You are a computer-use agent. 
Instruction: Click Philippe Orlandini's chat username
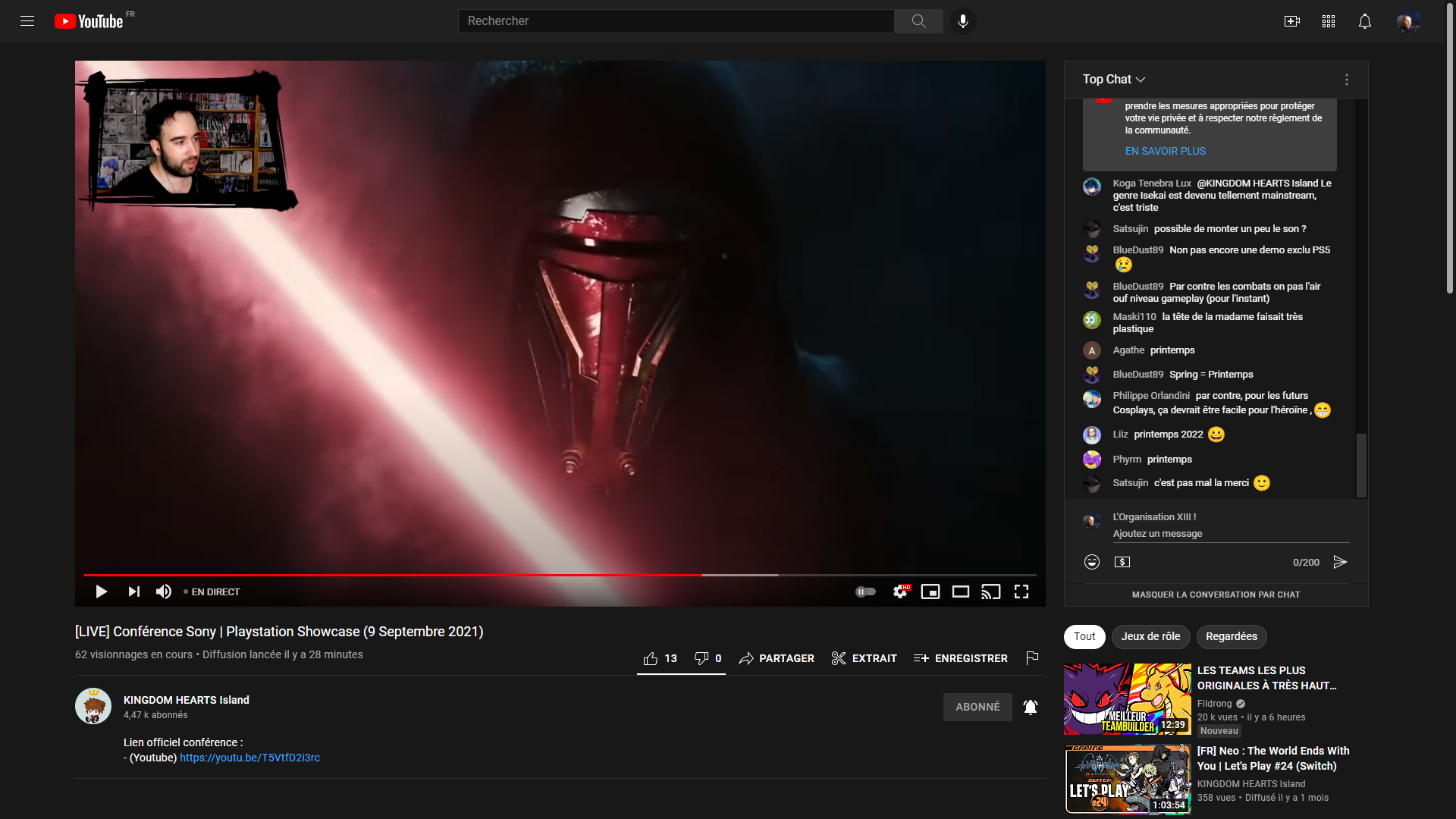tap(1151, 396)
